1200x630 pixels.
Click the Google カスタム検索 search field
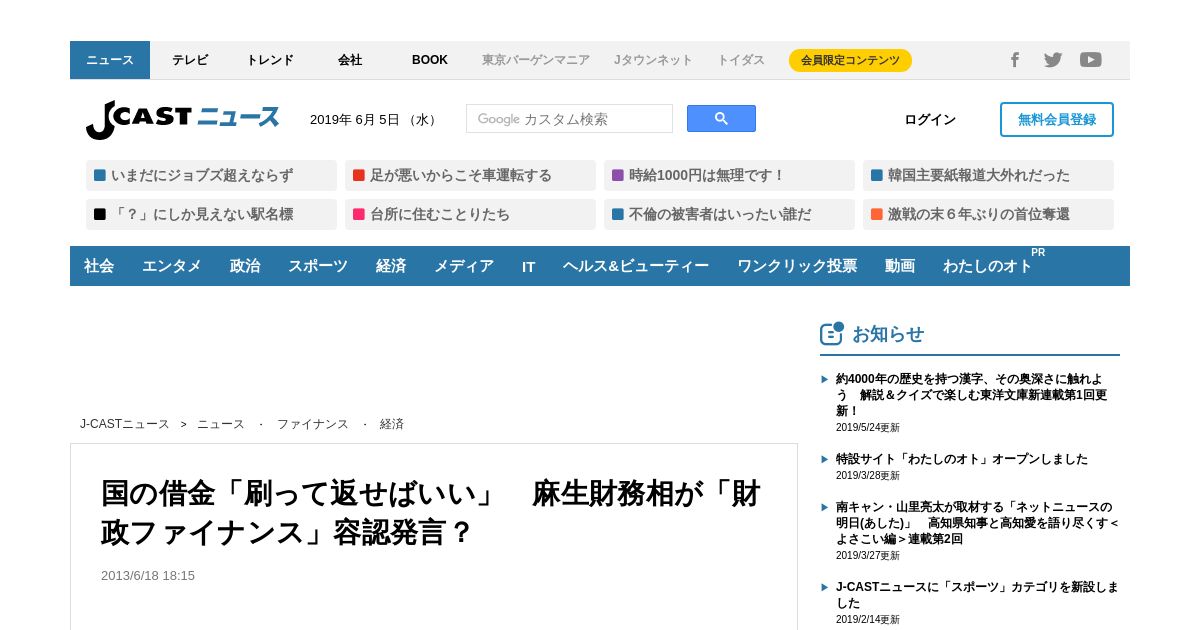click(x=569, y=119)
